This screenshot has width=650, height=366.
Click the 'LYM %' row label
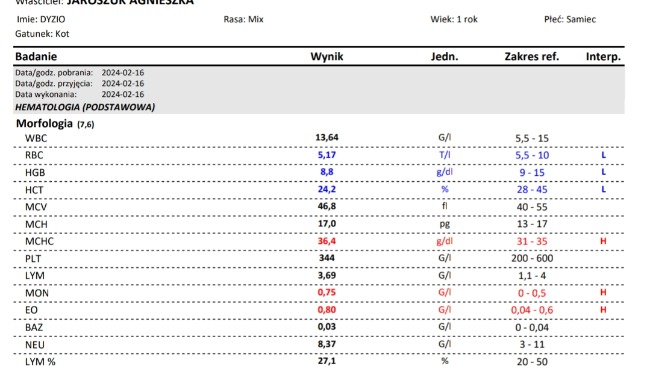coord(40,361)
